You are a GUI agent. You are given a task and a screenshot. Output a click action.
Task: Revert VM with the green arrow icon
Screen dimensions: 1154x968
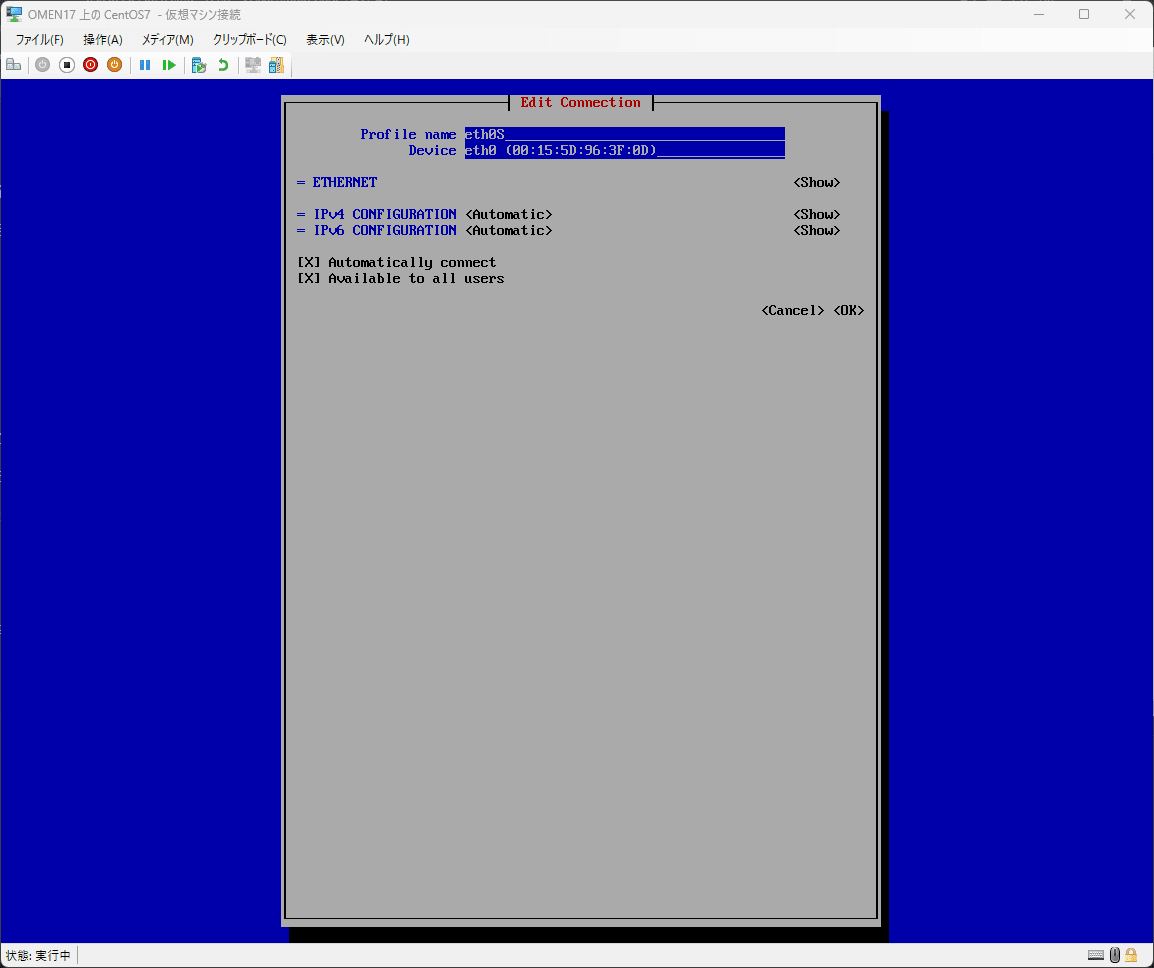click(x=223, y=65)
